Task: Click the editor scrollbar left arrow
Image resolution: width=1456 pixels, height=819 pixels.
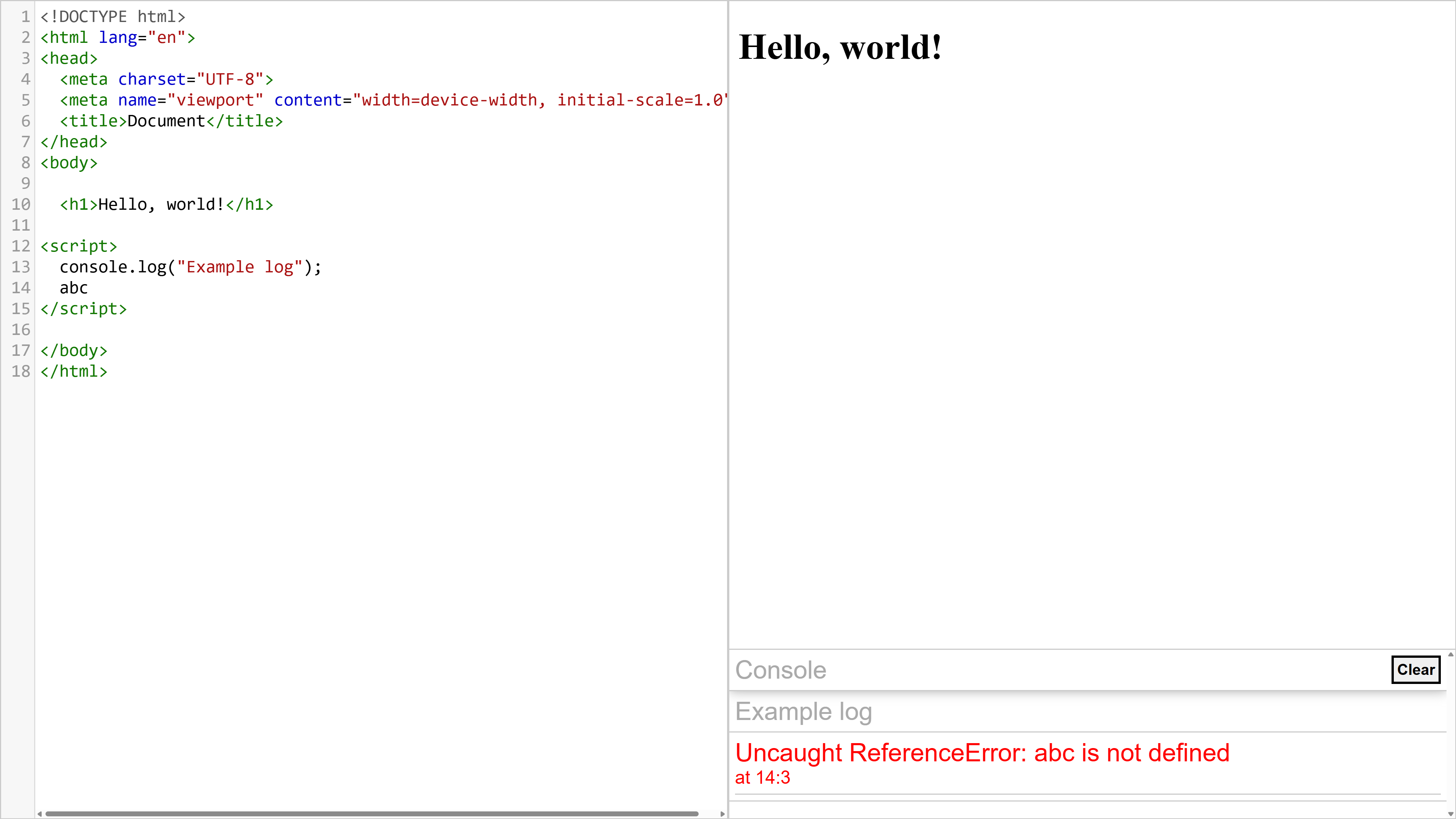Action: point(39,814)
